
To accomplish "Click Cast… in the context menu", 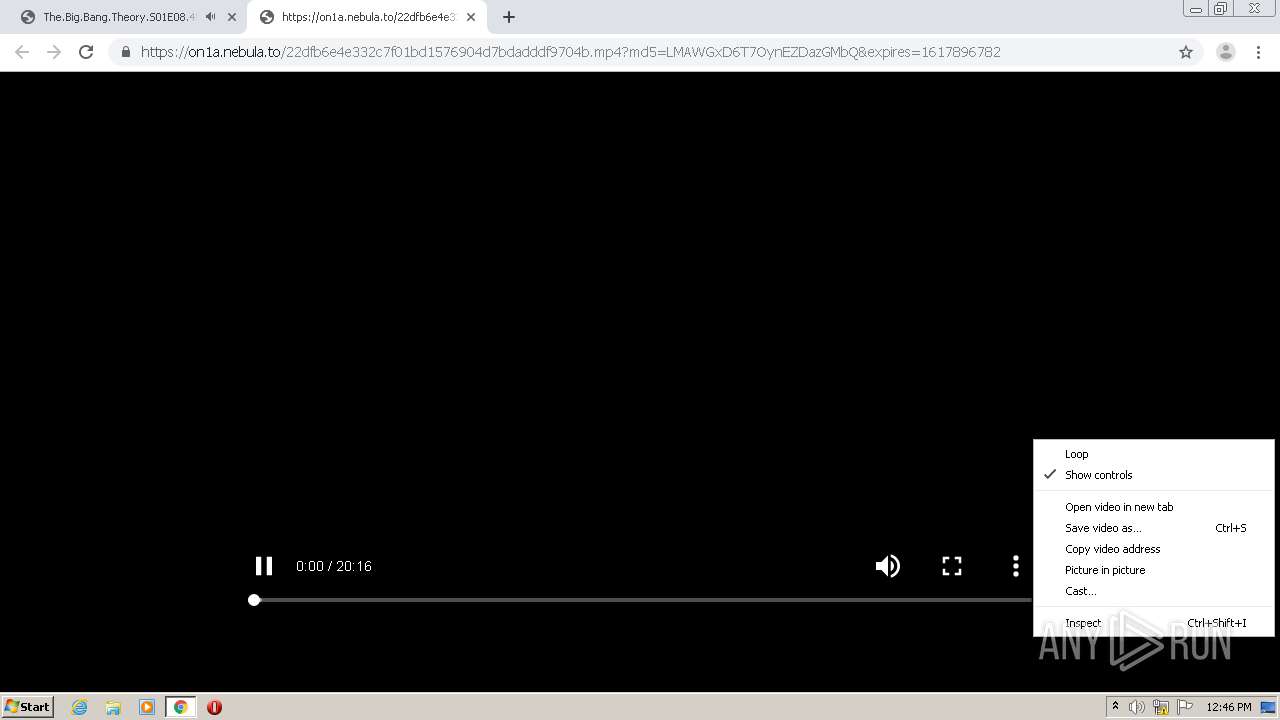I will [1154, 591].
